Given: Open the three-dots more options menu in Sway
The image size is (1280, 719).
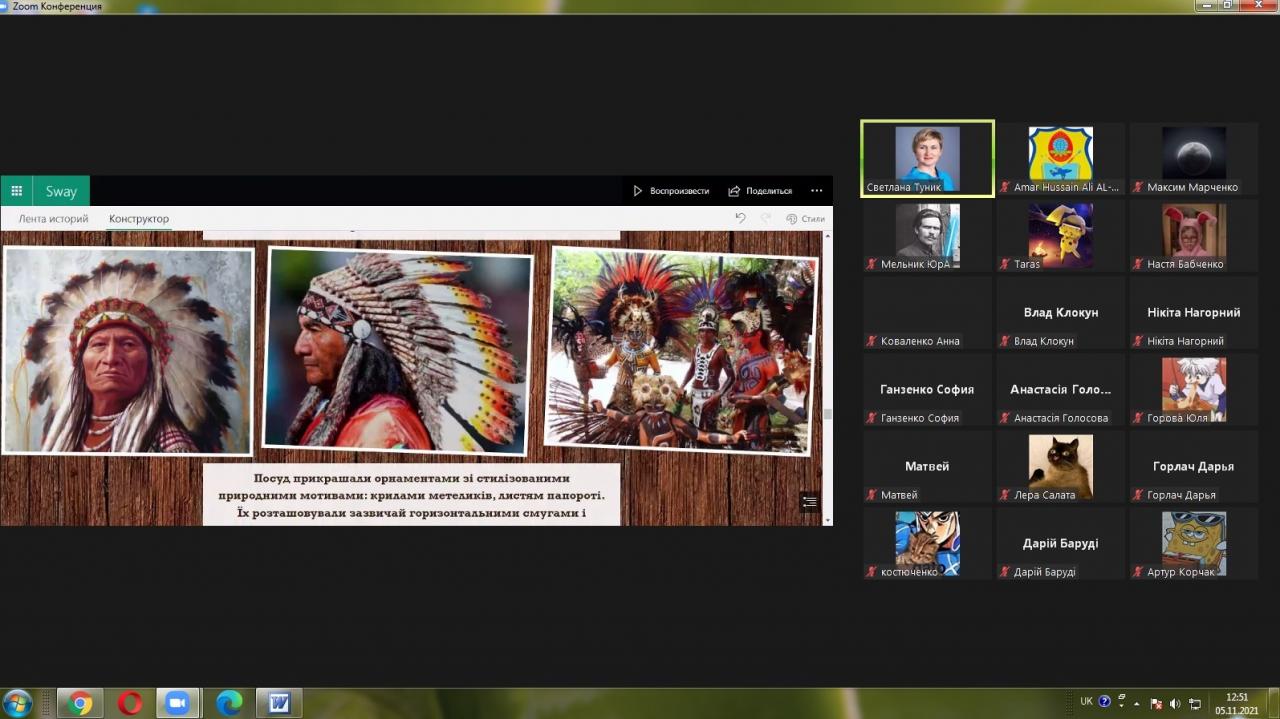Looking at the screenshot, I should 817,191.
